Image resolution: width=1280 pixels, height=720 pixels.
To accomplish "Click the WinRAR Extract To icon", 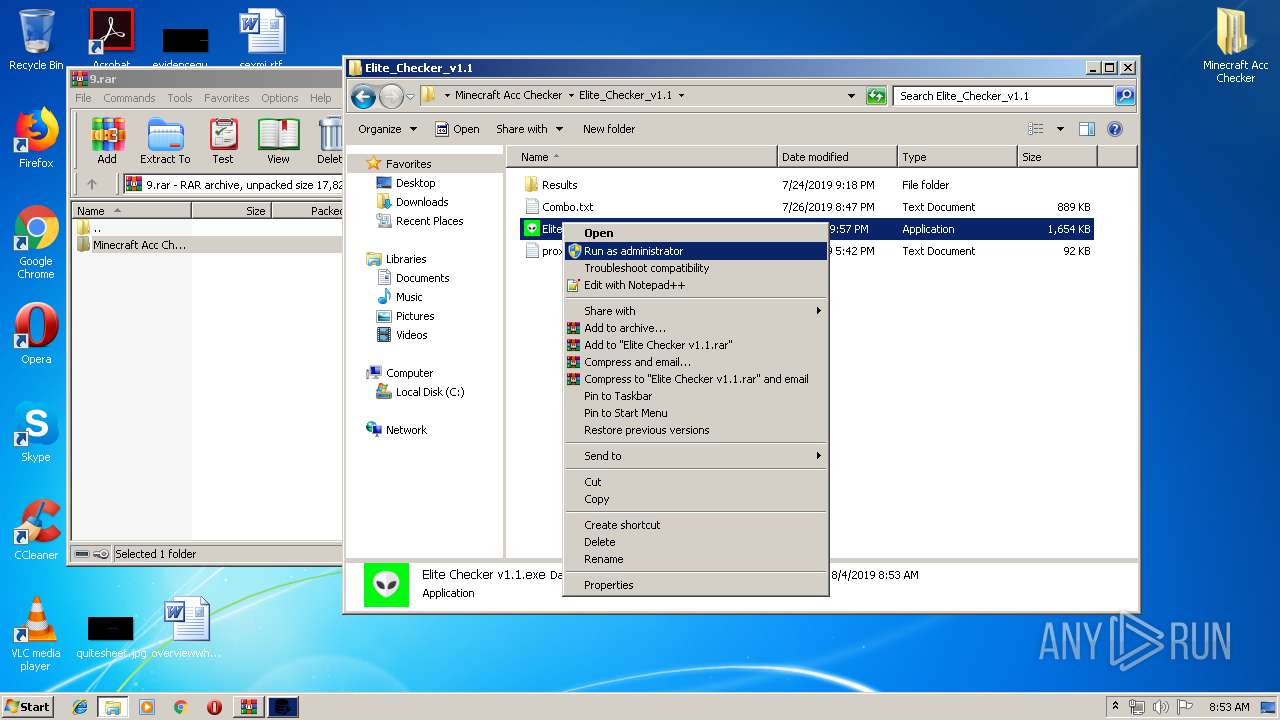I will 165,140.
